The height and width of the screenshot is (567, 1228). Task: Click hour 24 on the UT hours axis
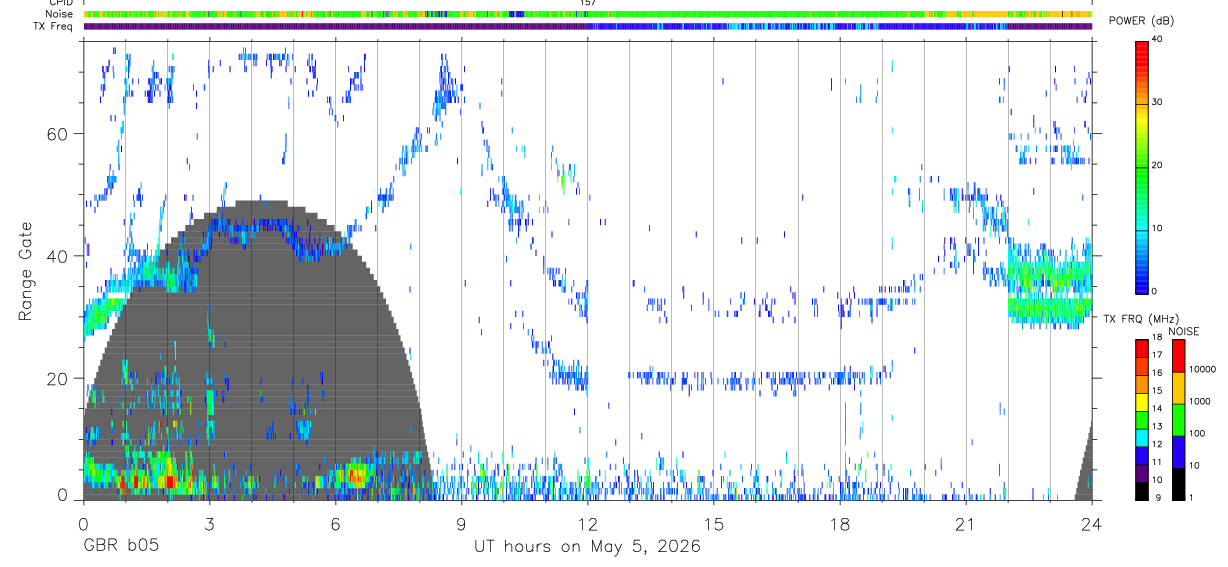(x=1091, y=523)
